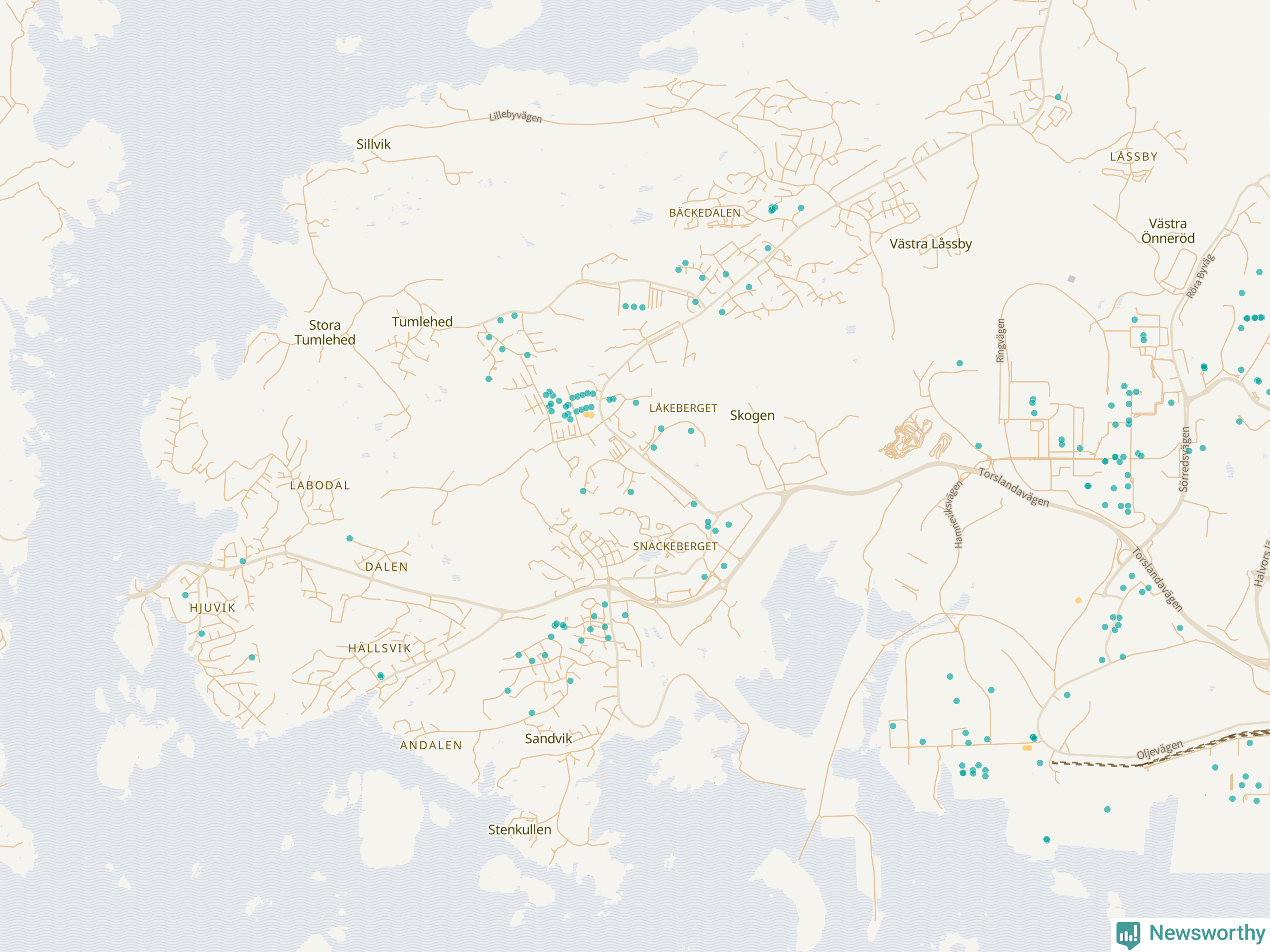Click the Skogen place label
Image resolution: width=1270 pixels, height=952 pixels.
pyautogui.click(x=752, y=416)
